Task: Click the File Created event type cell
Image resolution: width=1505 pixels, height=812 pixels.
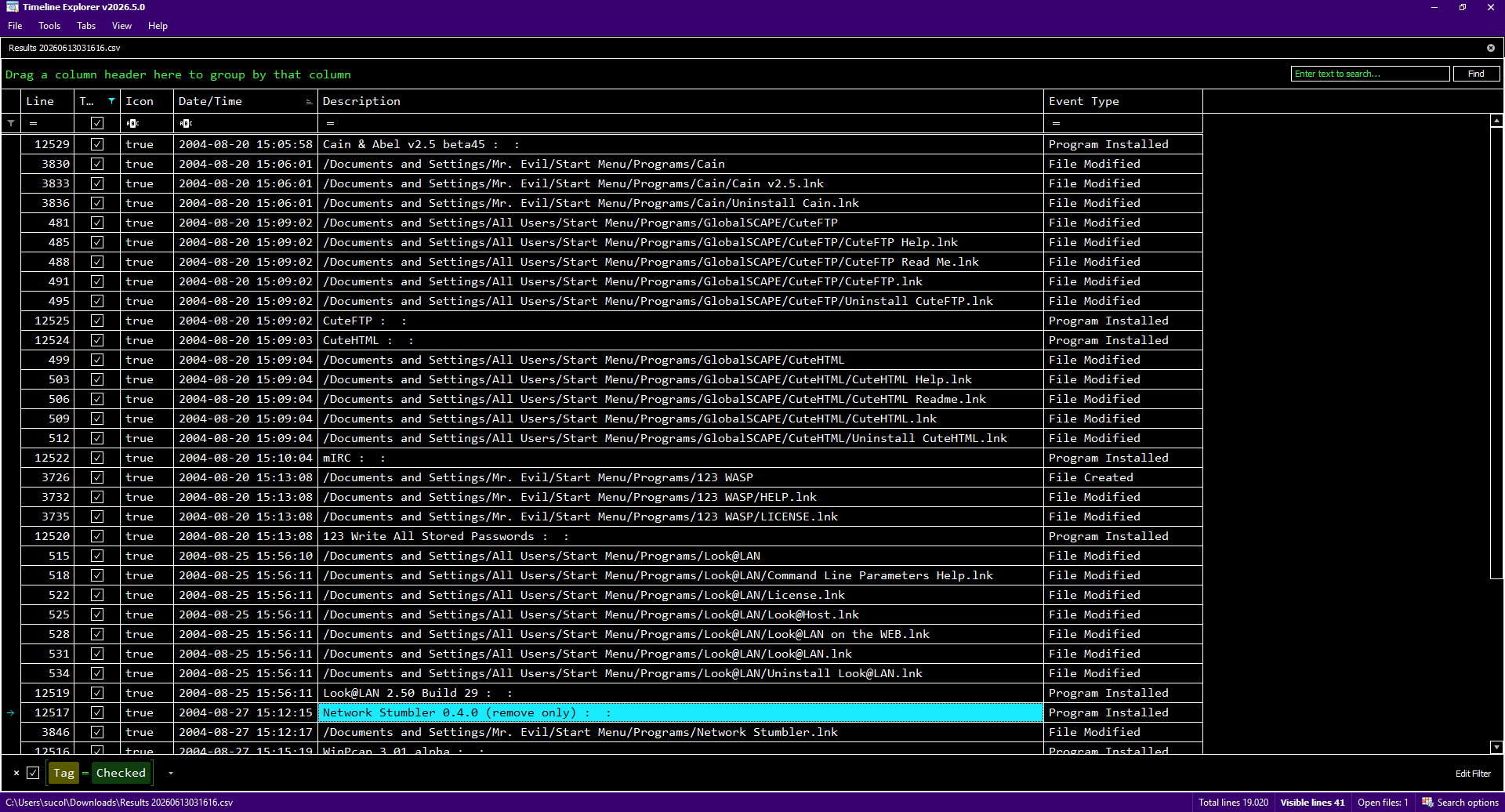Action: click(1123, 477)
